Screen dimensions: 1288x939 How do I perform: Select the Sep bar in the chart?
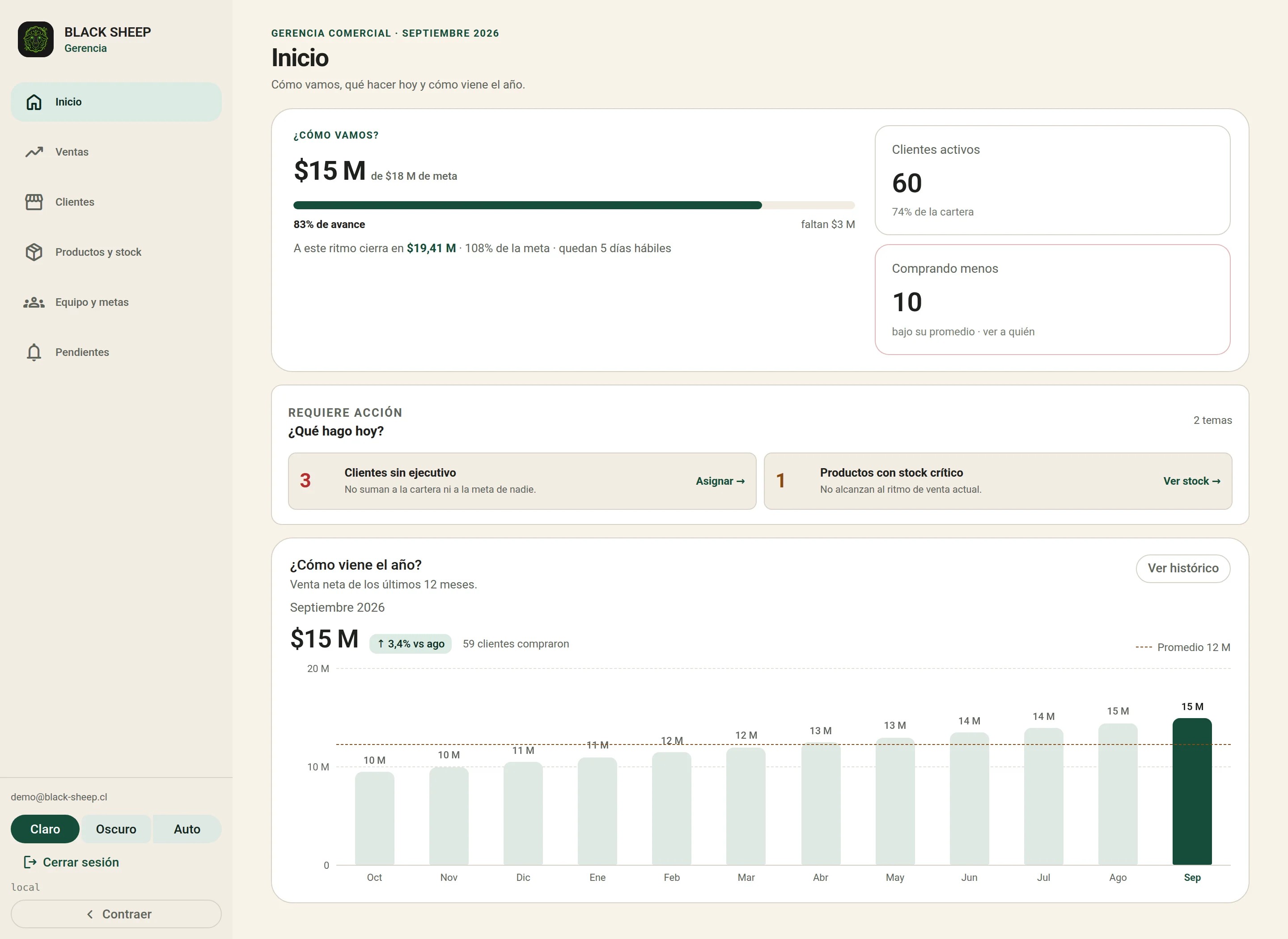coord(1192,791)
